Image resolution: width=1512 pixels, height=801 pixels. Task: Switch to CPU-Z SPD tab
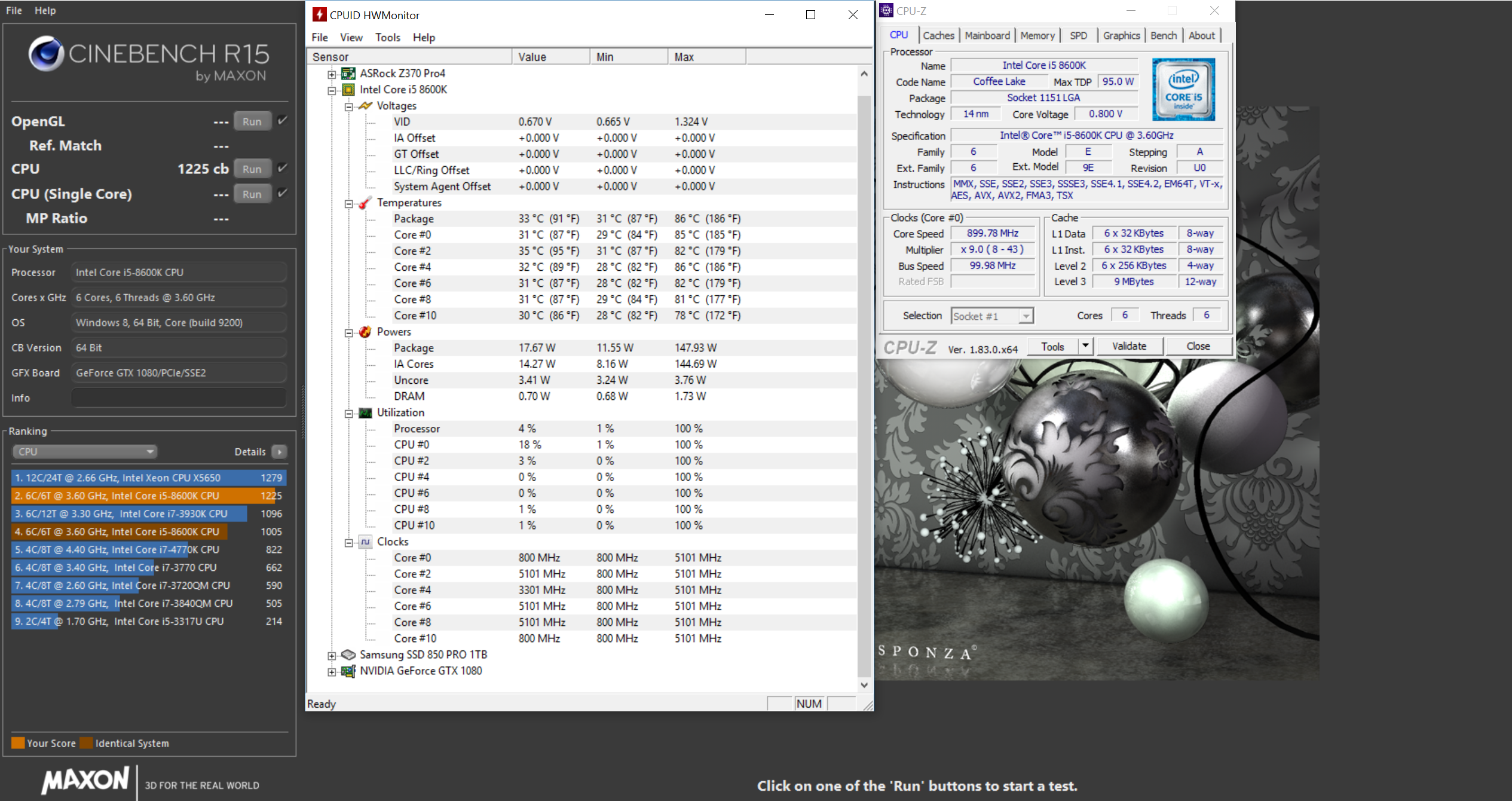[x=1079, y=35]
